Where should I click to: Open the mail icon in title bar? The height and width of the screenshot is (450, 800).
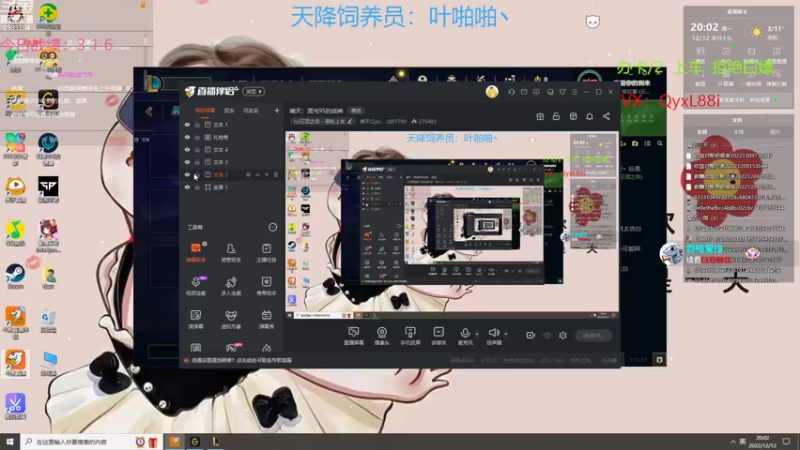coord(524,92)
